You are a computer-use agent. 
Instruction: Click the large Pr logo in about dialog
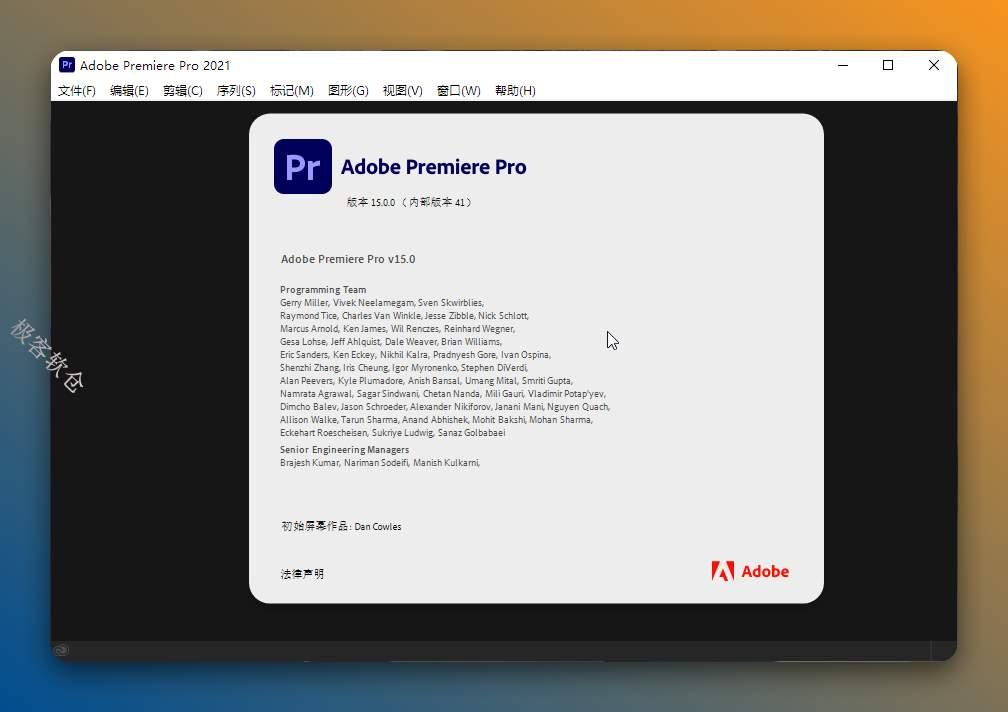tap(303, 166)
